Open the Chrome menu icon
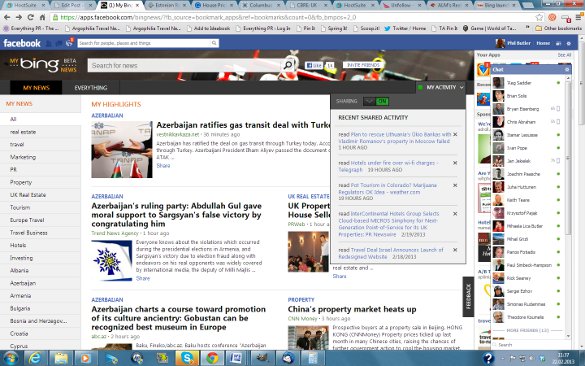 pos(579,17)
